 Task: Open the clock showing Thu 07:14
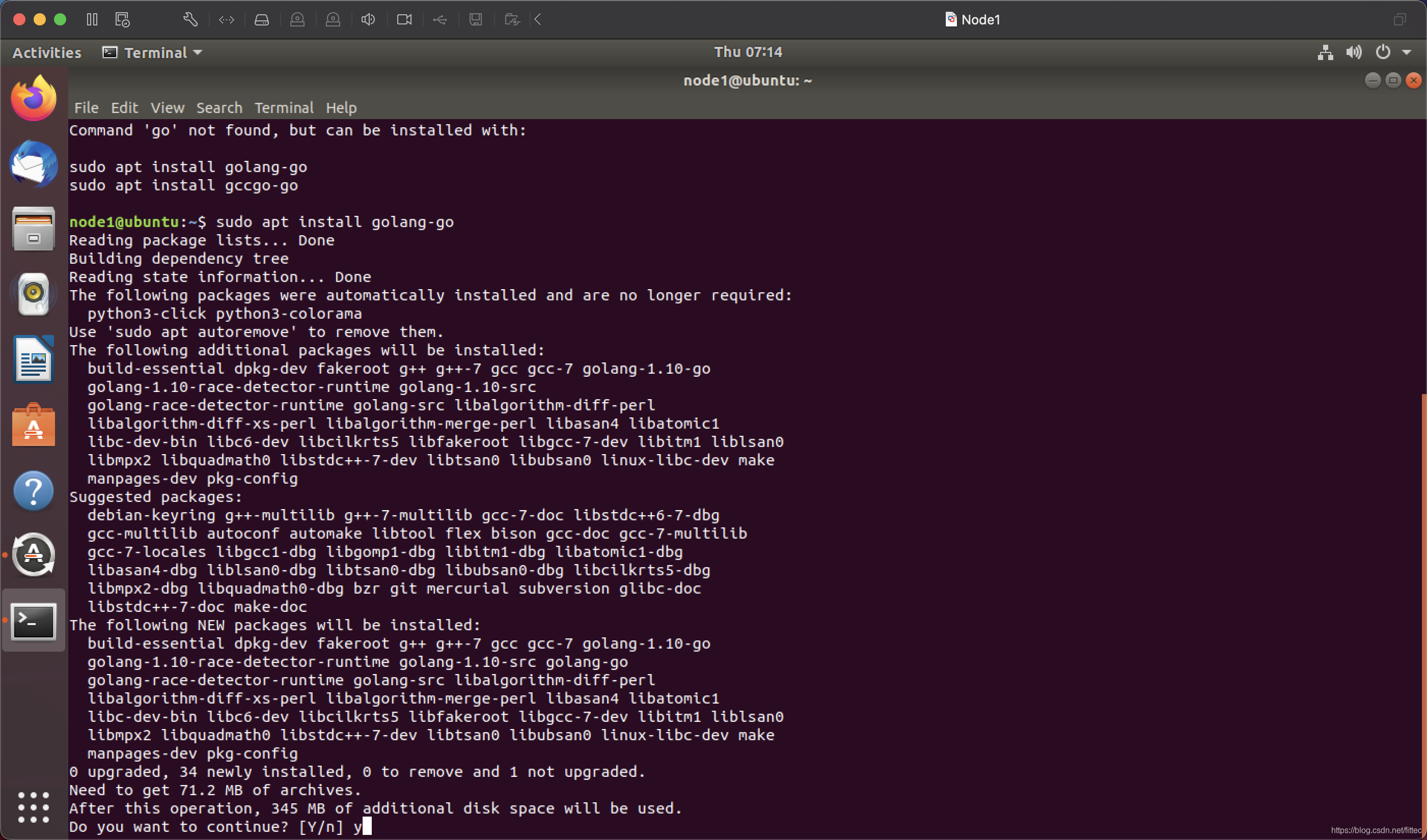pos(748,52)
